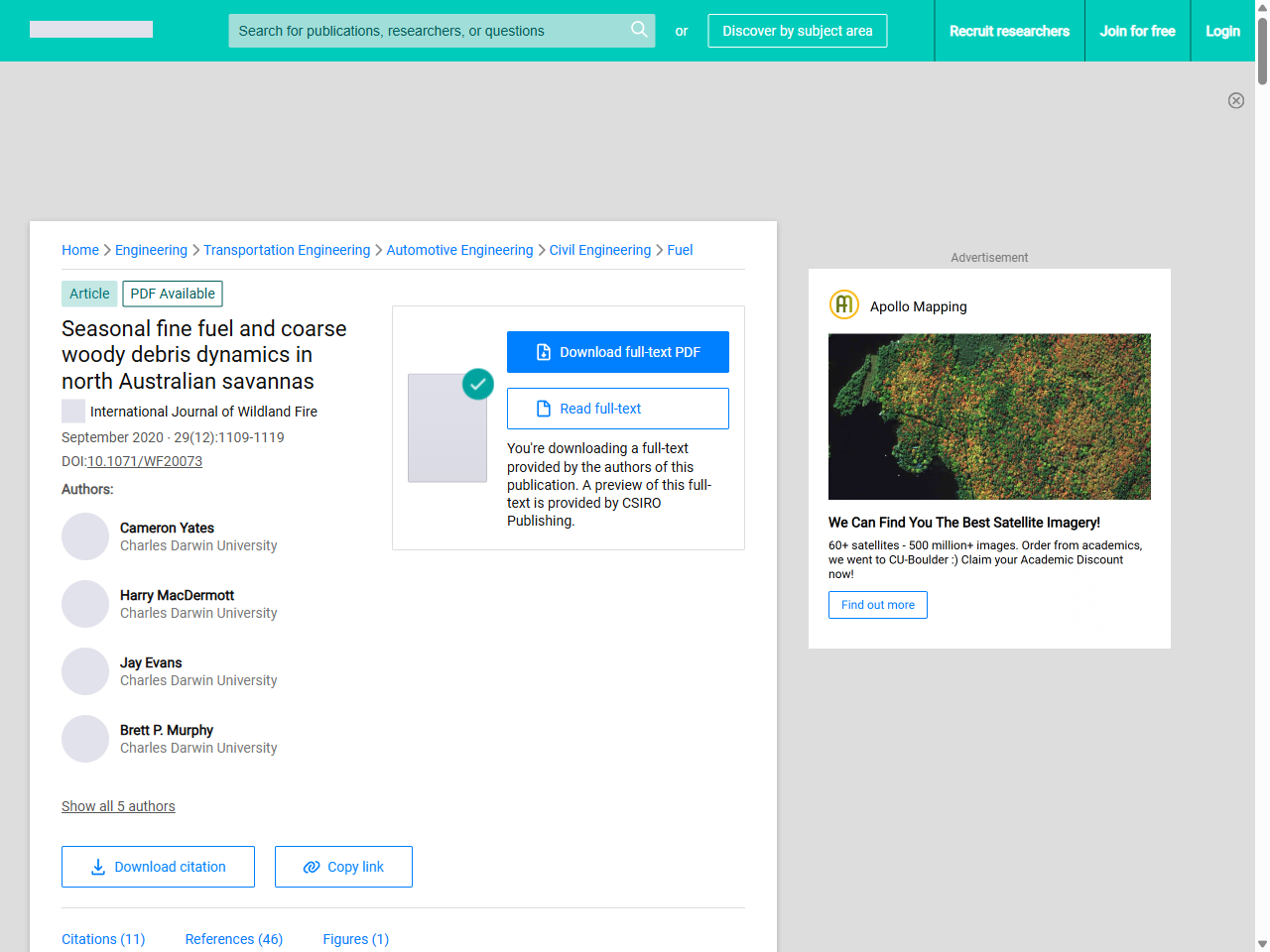1270x952 pixels.
Task: Click Join for free
Action: coord(1137,31)
